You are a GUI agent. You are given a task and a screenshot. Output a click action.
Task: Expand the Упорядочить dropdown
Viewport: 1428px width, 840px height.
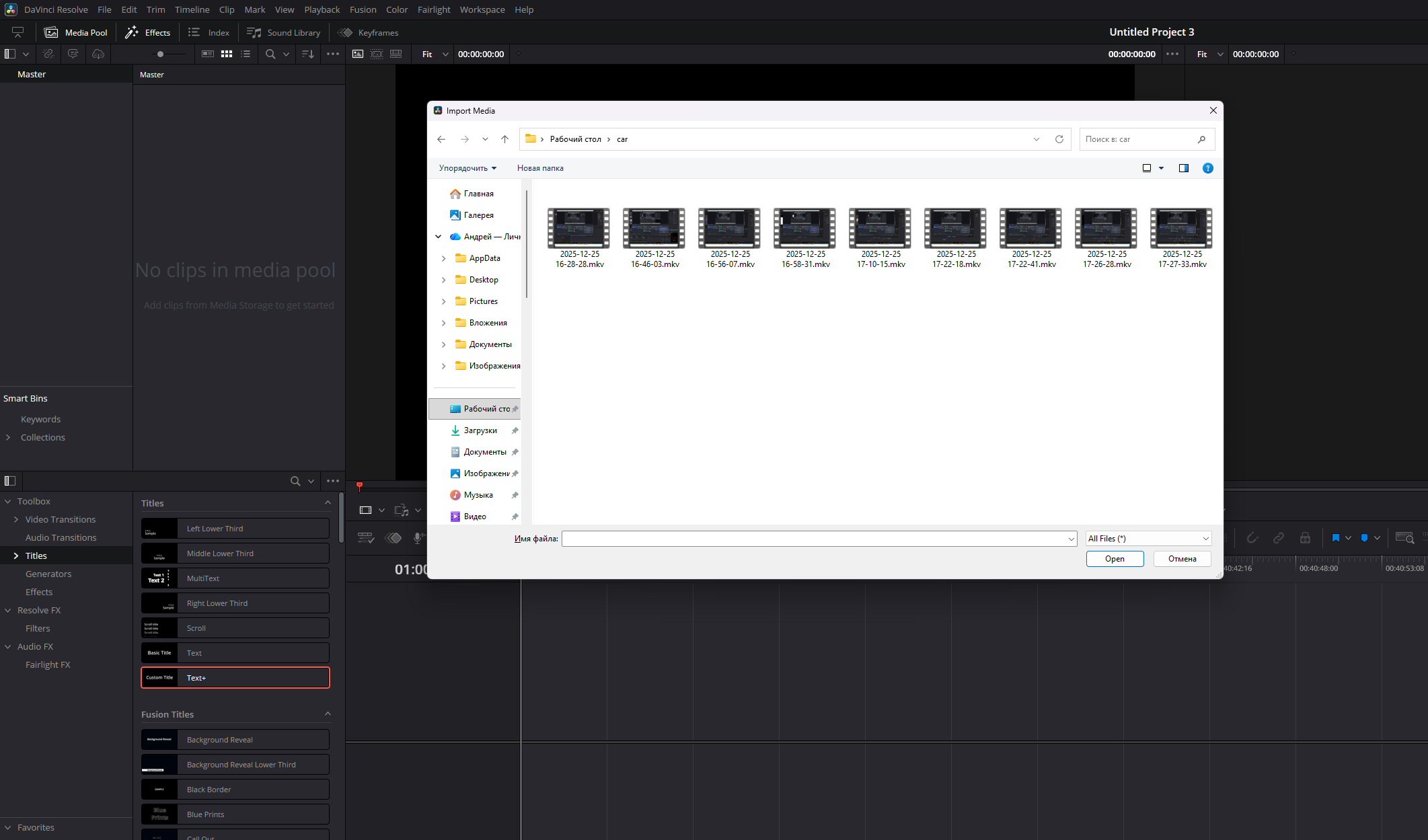(x=467, y=168)
